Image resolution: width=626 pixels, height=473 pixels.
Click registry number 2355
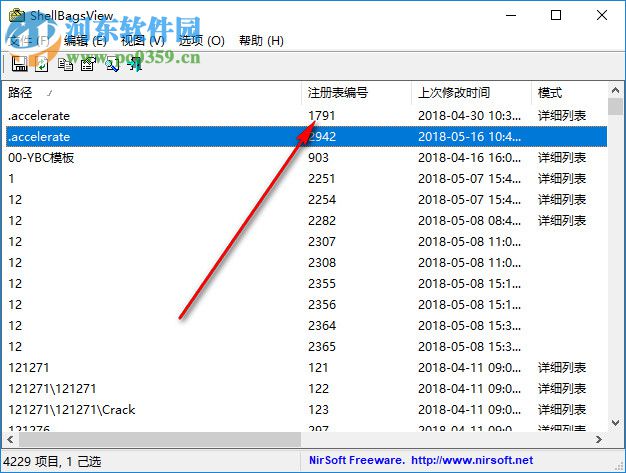click(322, 284)
